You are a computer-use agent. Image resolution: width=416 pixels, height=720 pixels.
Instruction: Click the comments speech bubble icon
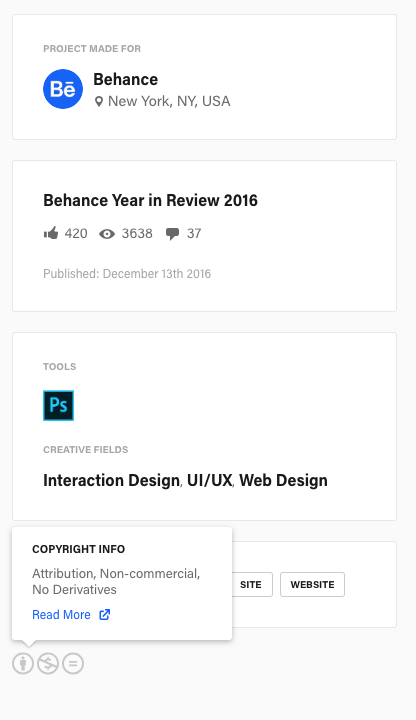173,234
